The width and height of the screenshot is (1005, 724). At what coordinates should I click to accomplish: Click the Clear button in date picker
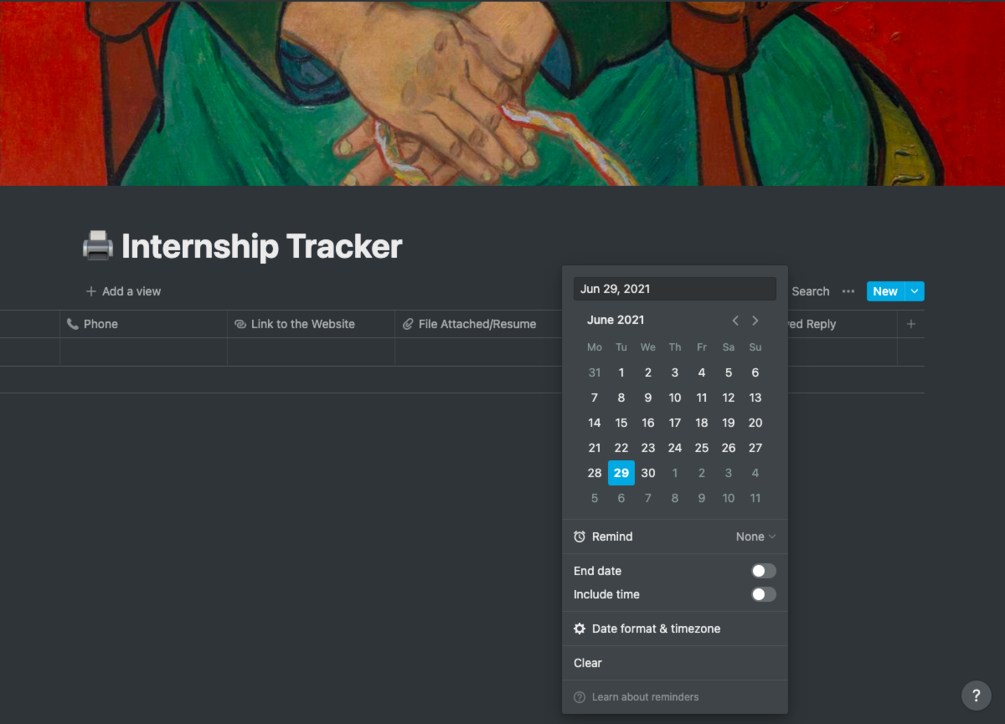point(587,662)
